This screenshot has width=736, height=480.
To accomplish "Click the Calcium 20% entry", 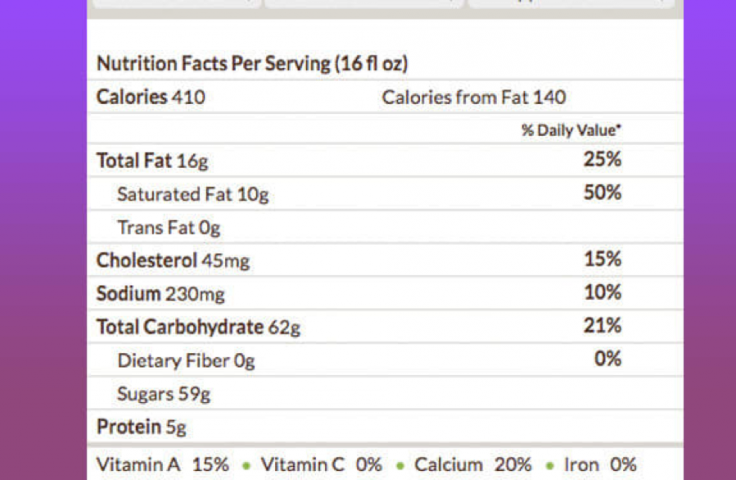I will tap(473, 464).
